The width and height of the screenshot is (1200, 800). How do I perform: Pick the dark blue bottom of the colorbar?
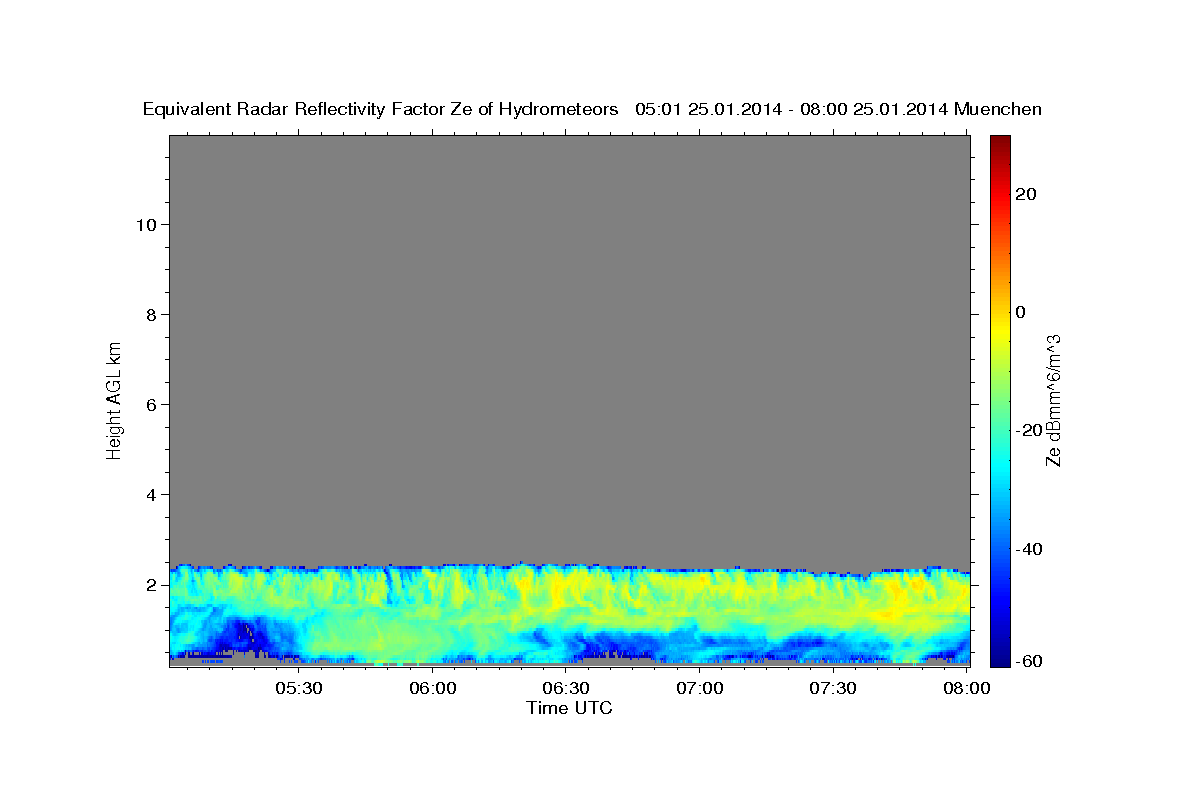point(1000,658)
